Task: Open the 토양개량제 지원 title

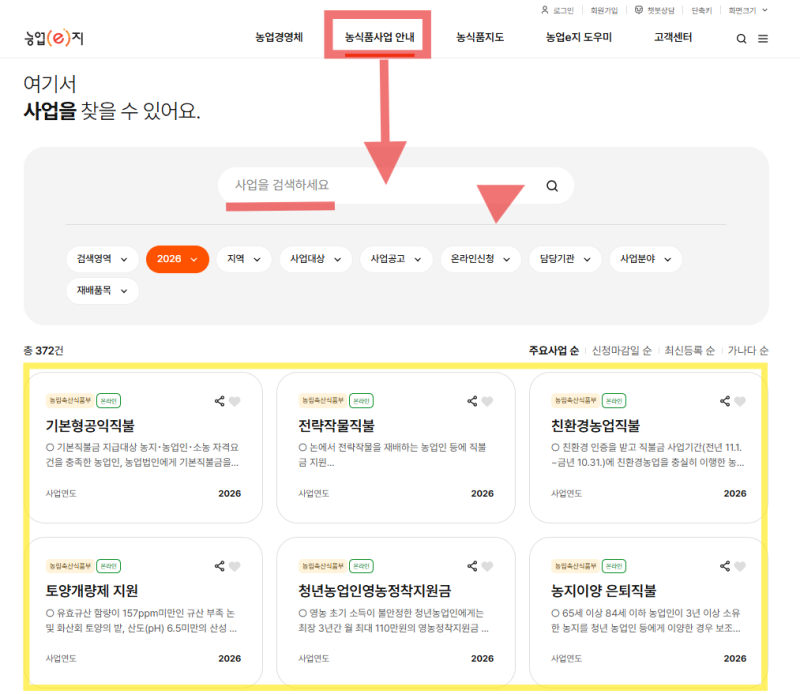Action: click(x=92, y=591)
